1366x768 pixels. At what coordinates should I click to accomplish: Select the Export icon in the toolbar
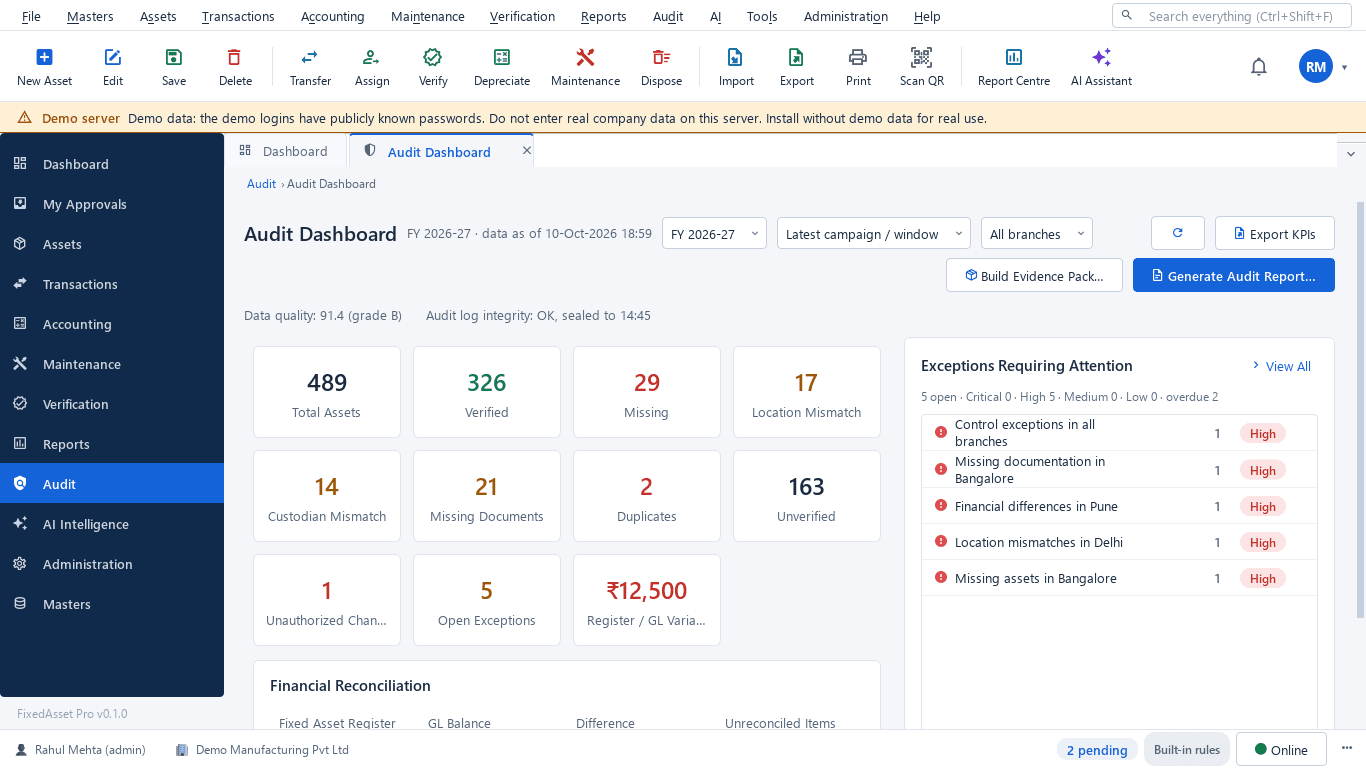(796, 68)
